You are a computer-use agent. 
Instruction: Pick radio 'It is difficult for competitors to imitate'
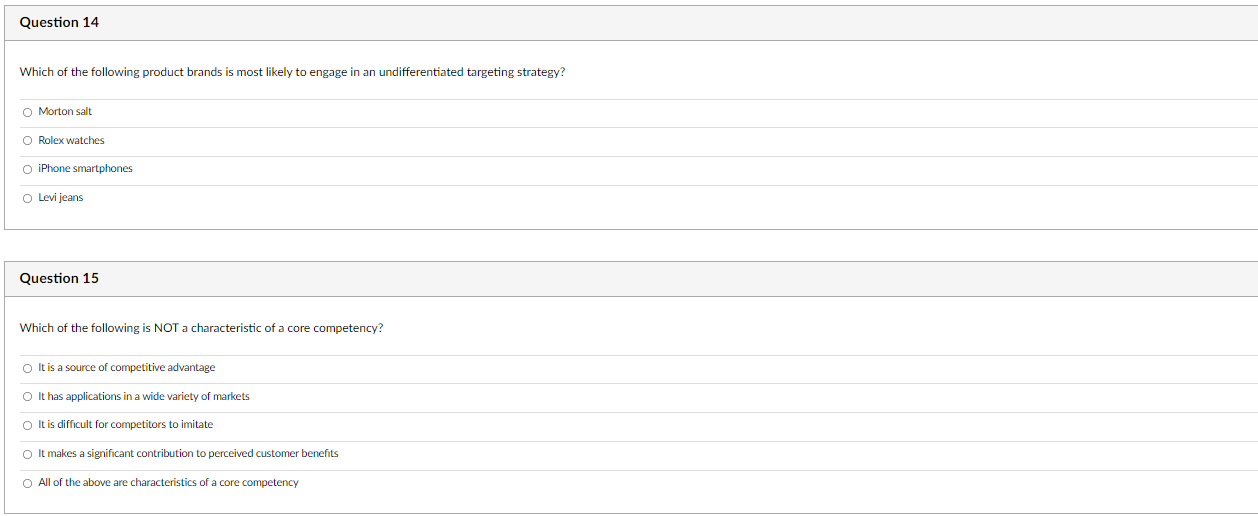(28, 425)
